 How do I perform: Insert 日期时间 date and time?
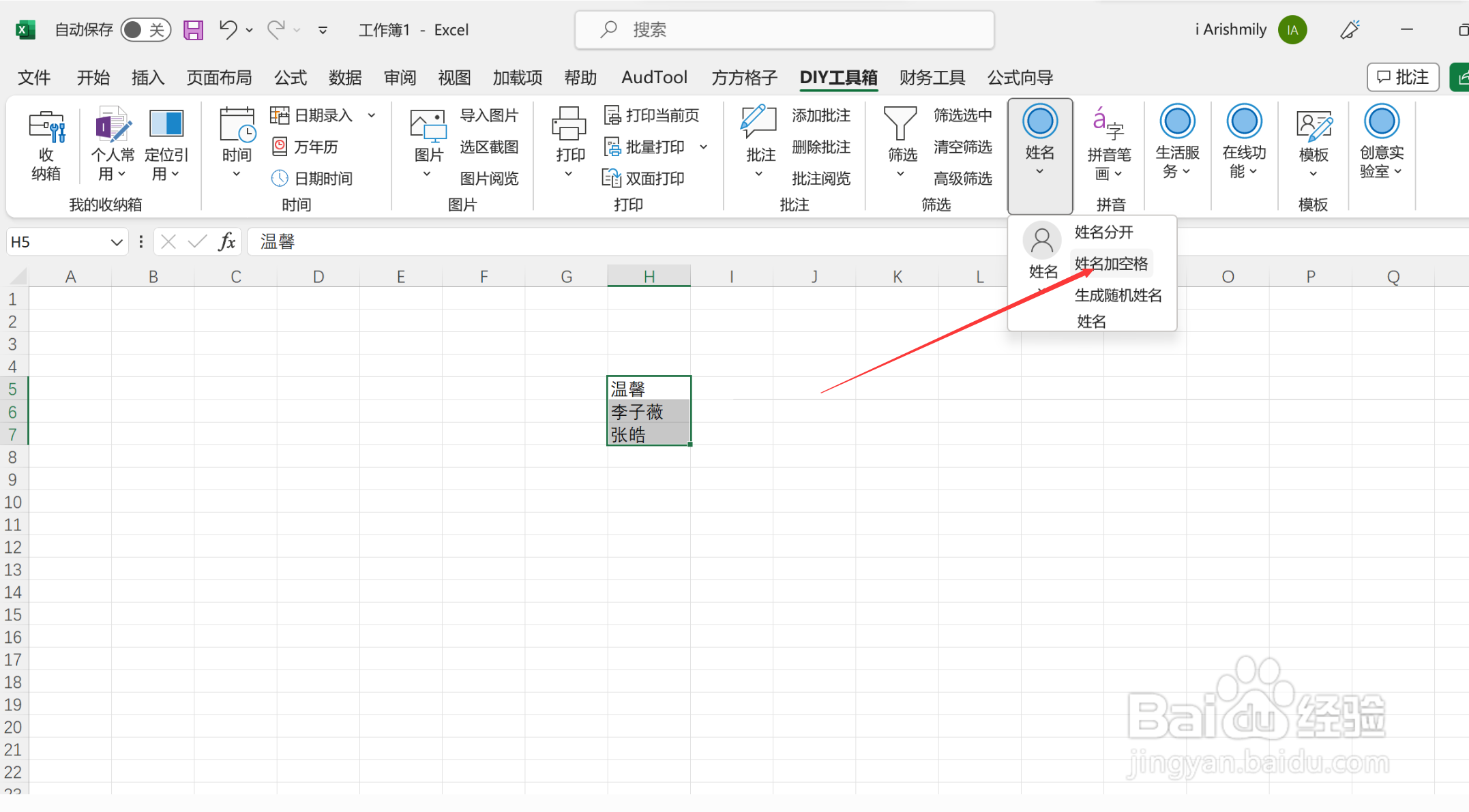pos(312,178)
